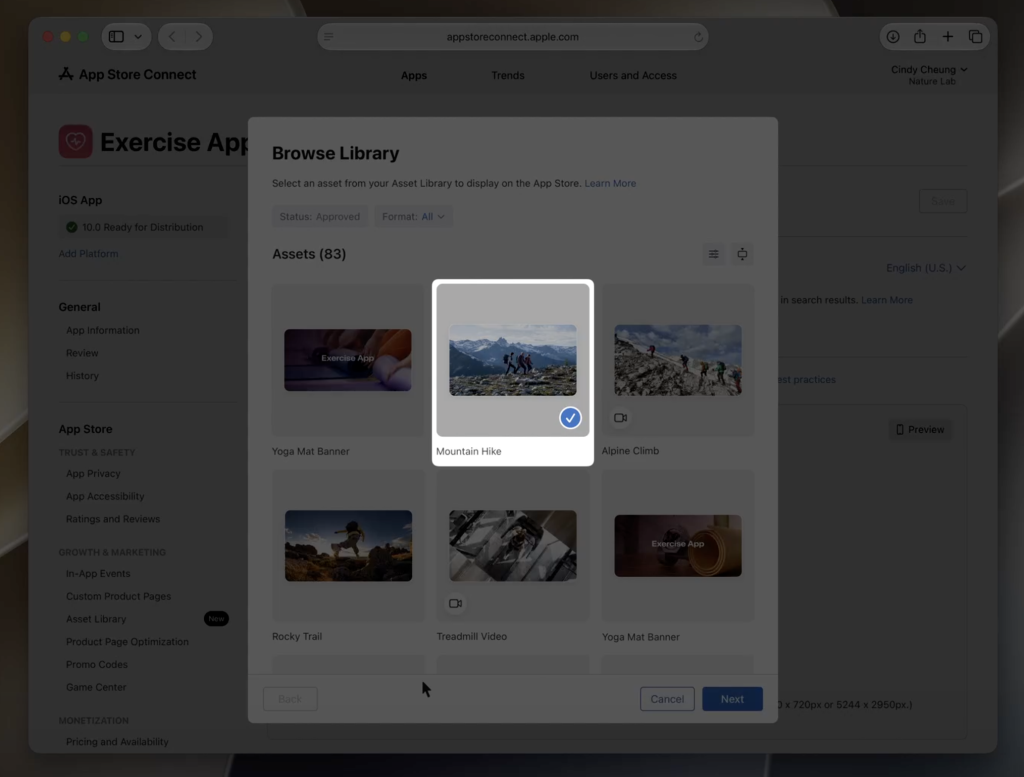Open the Apps menu item

413,75
